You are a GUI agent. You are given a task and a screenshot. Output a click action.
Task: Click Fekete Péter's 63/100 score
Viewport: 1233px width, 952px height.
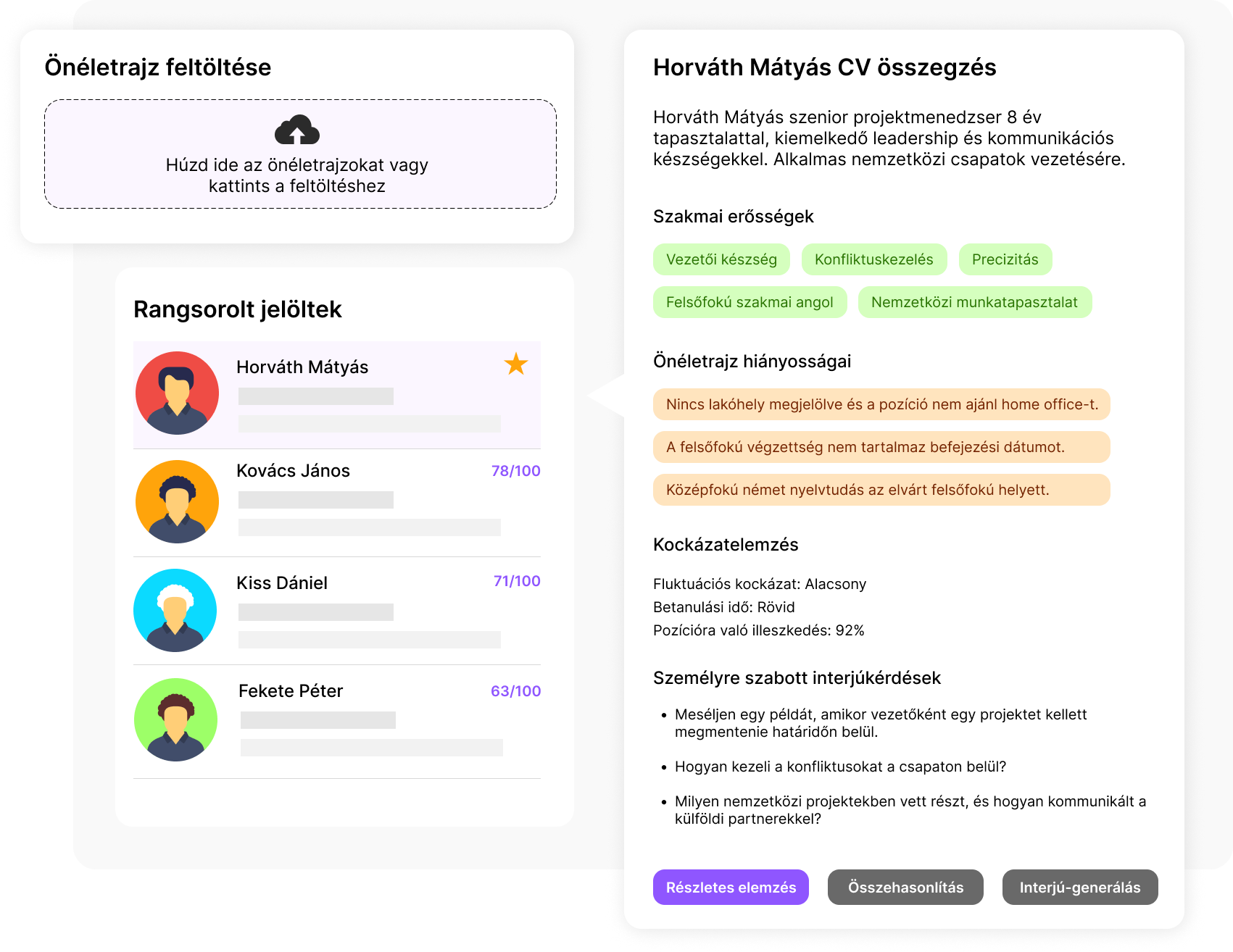515,691
